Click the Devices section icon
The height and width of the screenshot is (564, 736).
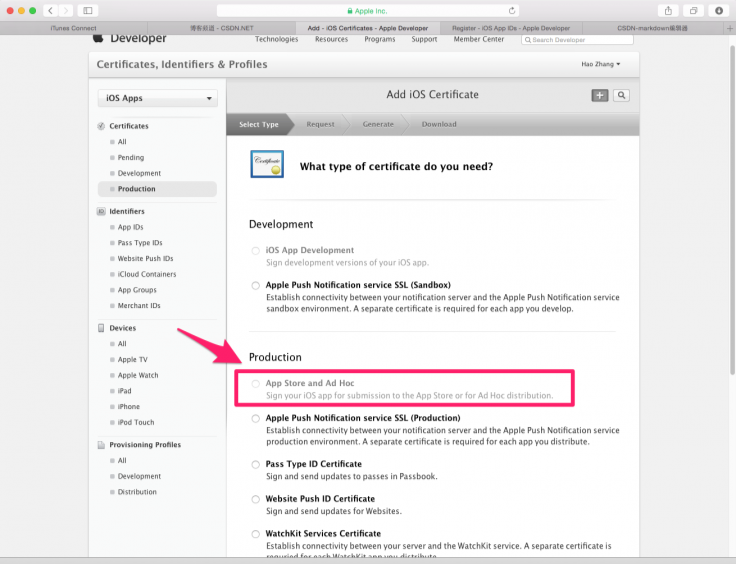[x=101, y=328]
